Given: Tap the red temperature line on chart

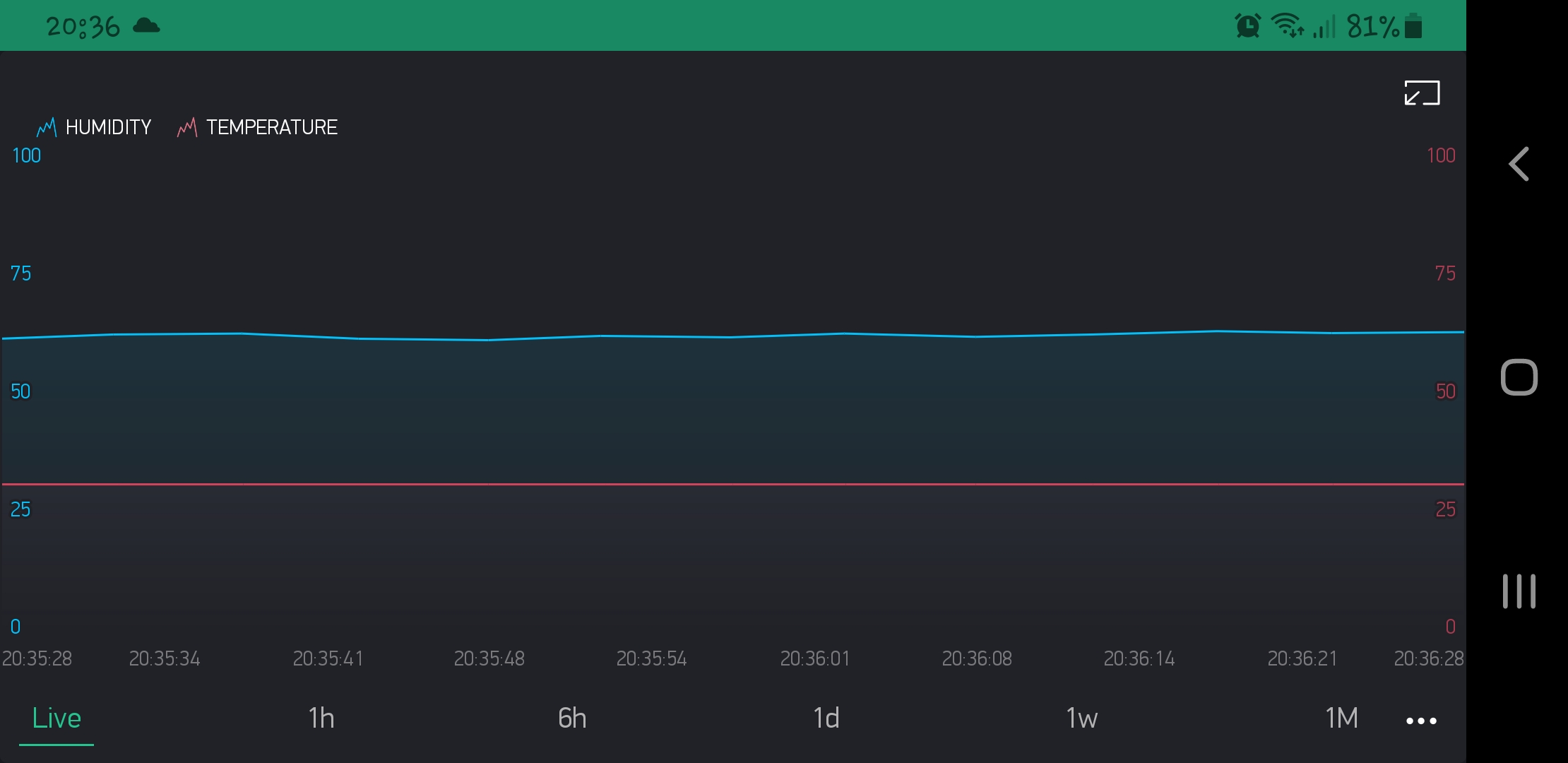Looking at the screenshot, I should point(732,485).
